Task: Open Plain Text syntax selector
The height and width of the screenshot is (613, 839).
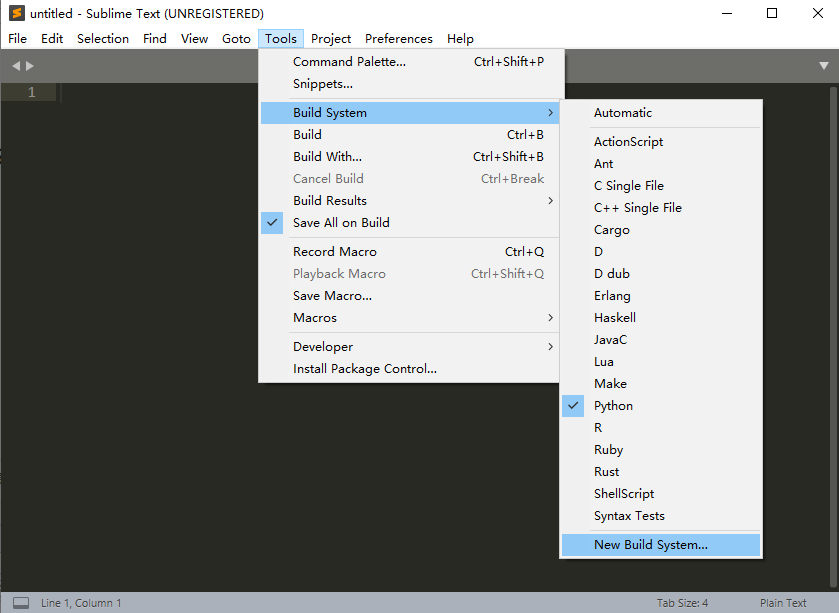Action: pos(783,603)
